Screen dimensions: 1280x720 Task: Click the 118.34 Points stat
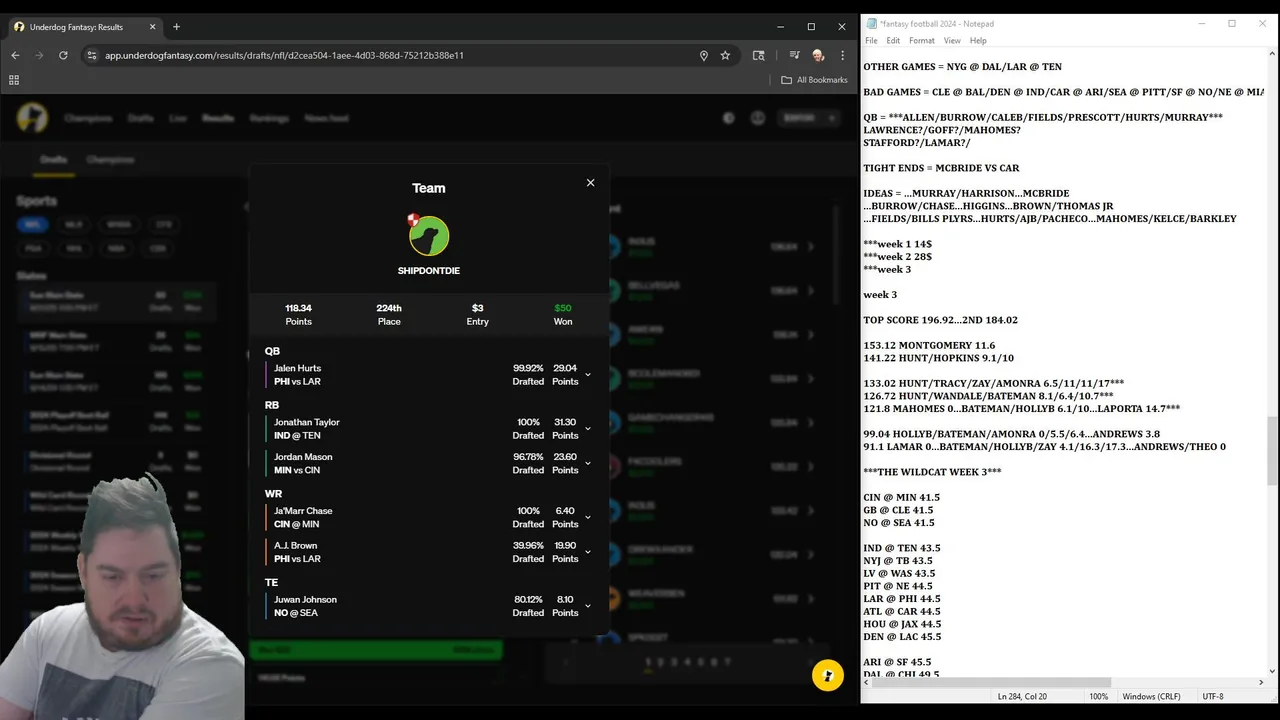tap(298, 315)
